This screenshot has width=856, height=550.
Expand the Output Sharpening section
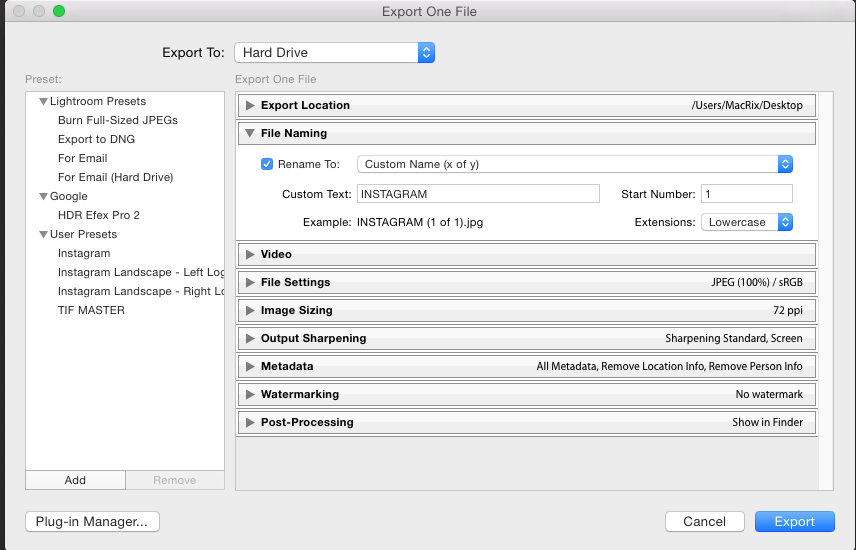(250, 339)
